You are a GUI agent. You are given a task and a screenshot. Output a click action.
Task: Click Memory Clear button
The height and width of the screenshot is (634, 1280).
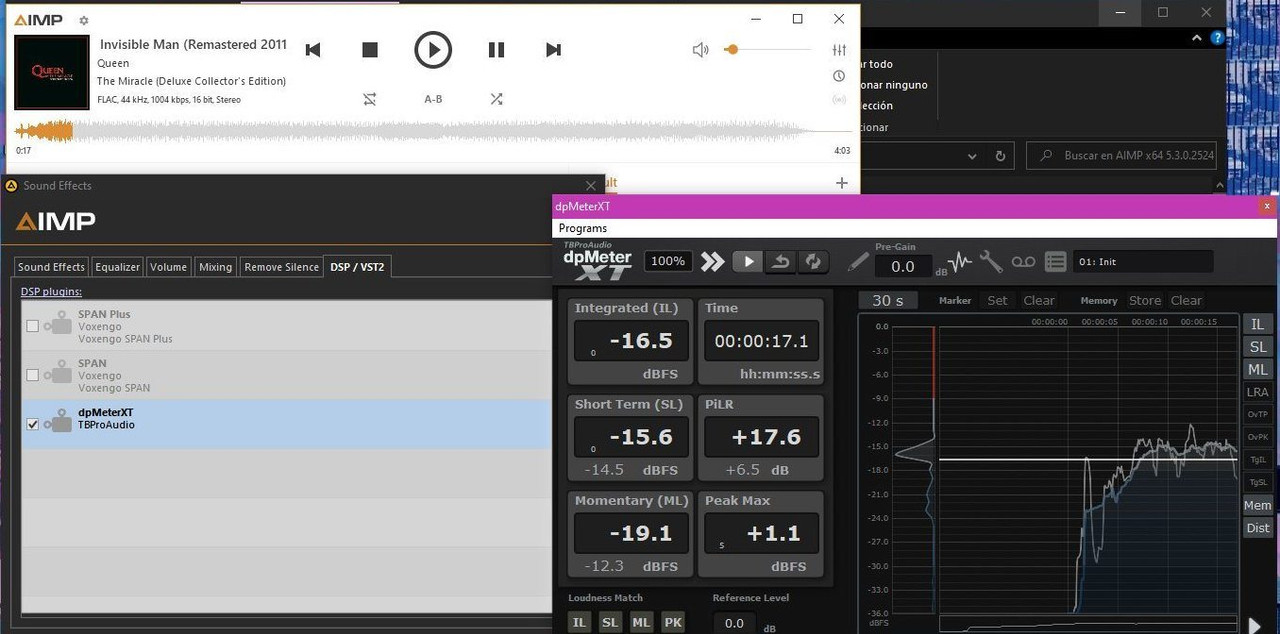[x=1186, y=300]
